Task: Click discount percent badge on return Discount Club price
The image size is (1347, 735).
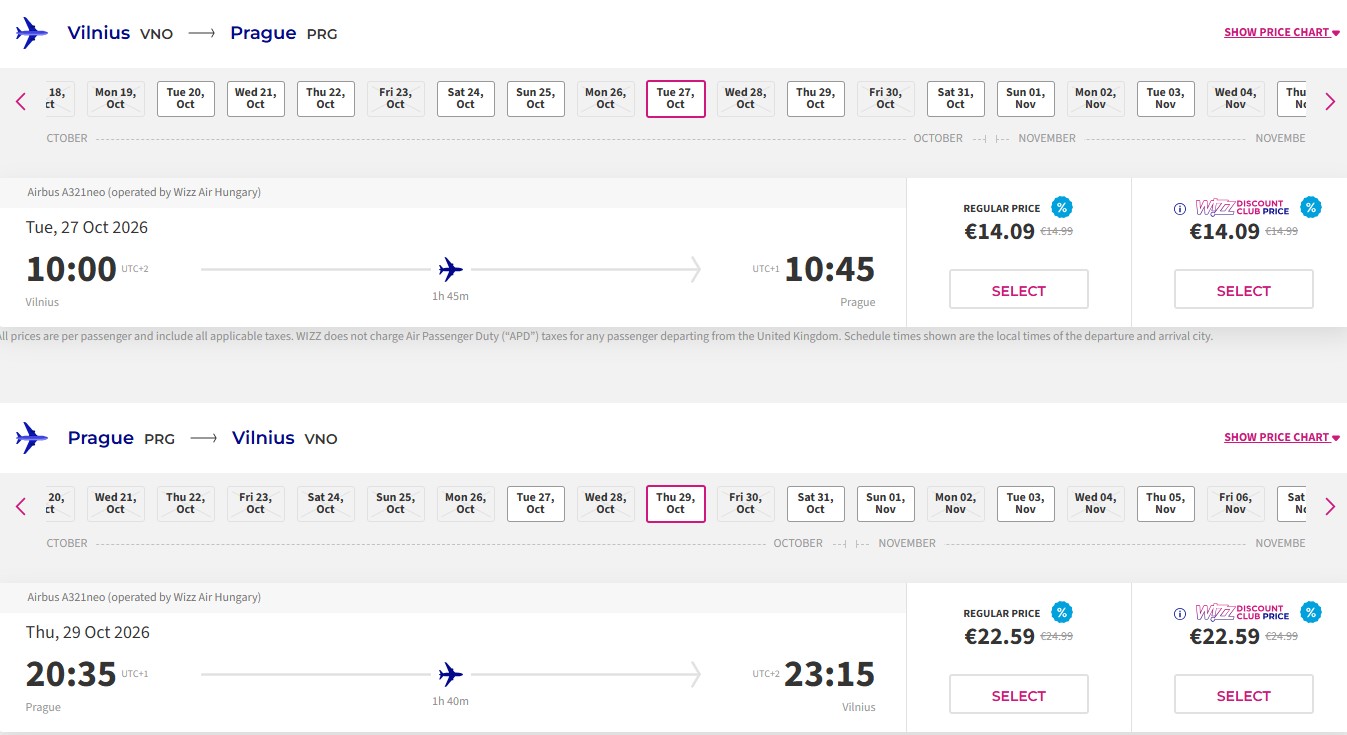Action: point(1310,613)
